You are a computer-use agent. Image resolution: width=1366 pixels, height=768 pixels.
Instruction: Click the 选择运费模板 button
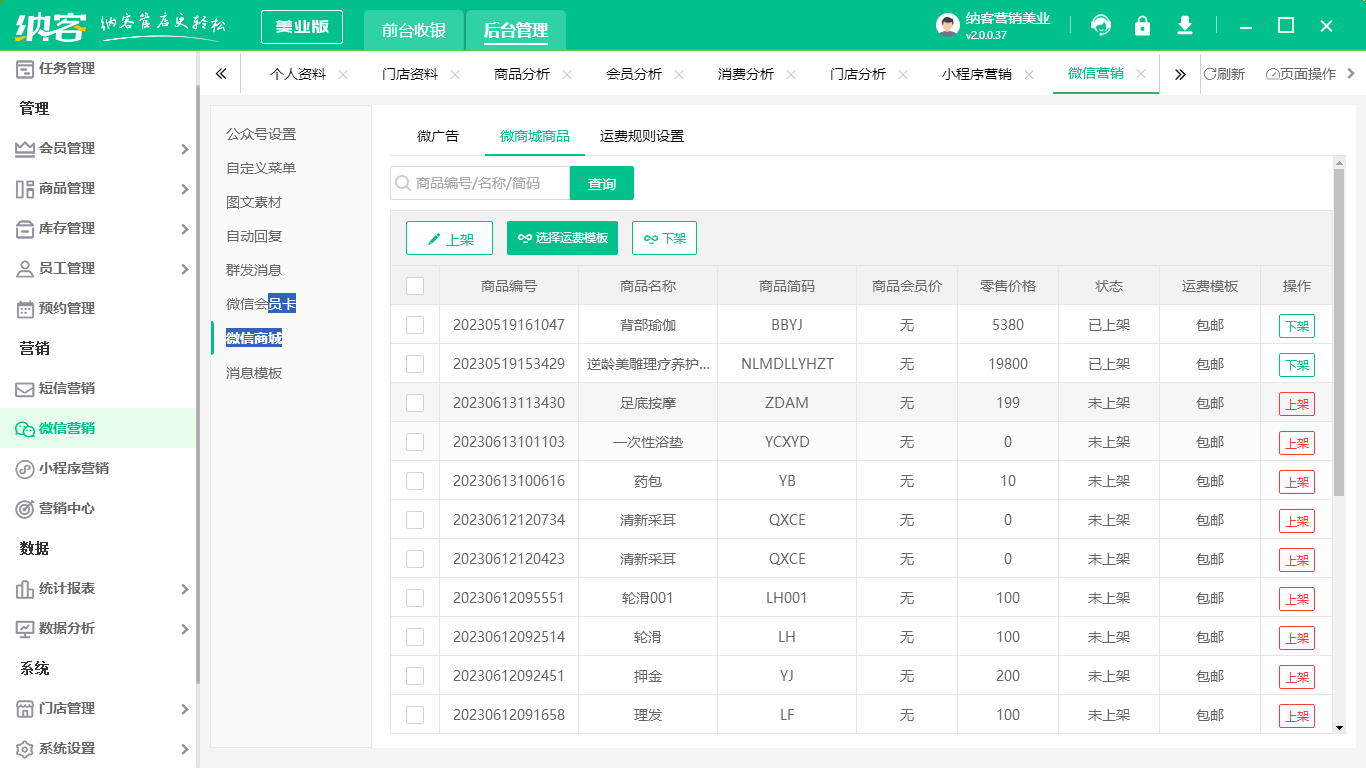coord(562,238)
